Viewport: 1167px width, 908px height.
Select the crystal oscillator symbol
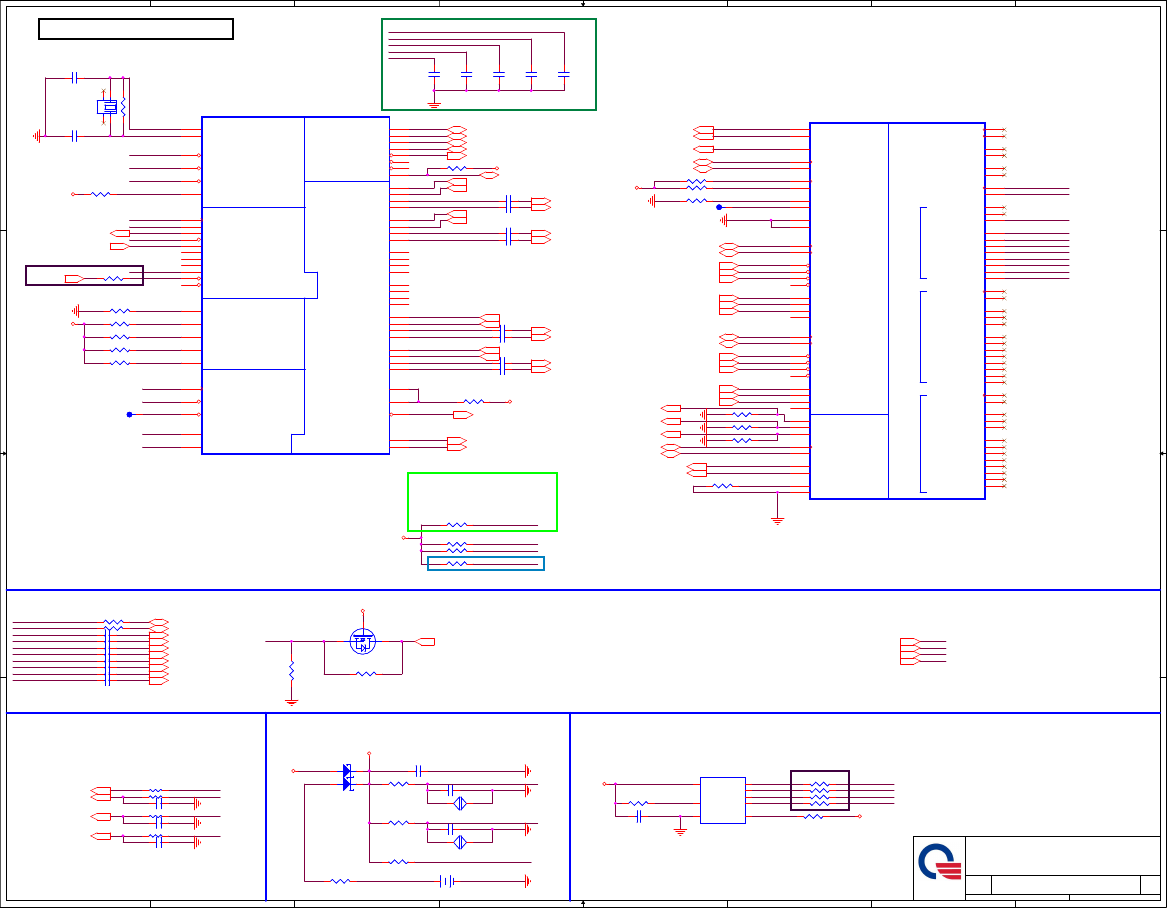click(x=108, y=107)
